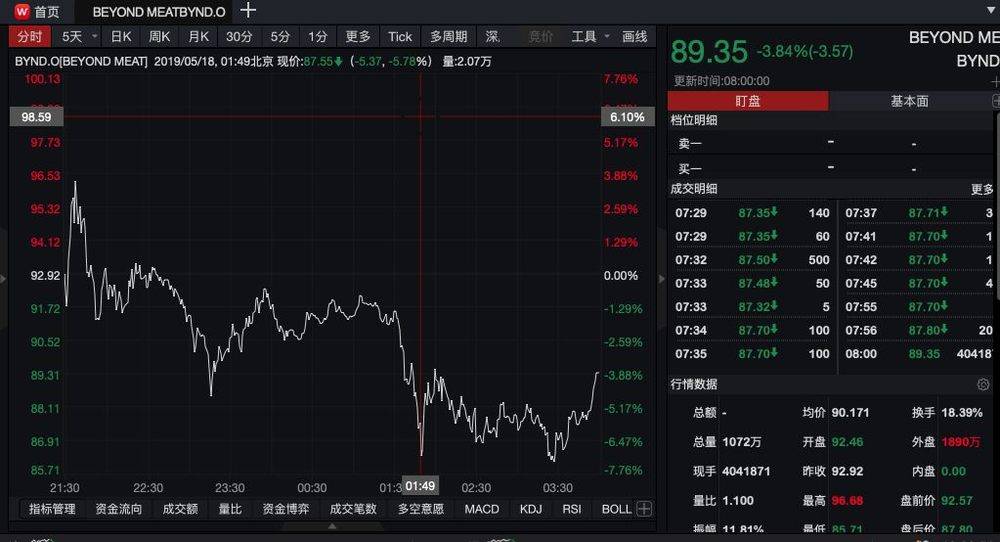The height and width of the screenshot is (542, 1000).
Task: Select the 5分 interval
Action: 280,36
